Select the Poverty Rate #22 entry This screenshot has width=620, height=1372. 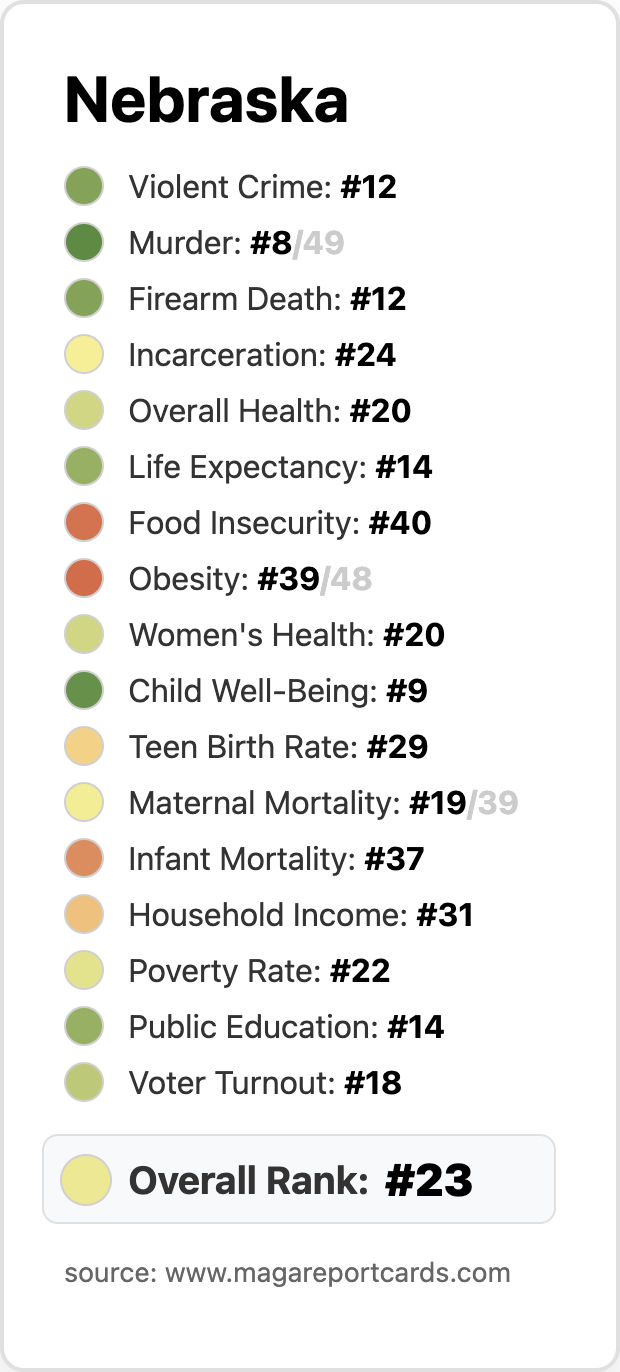pyautogui.click(x=228, y=971)
